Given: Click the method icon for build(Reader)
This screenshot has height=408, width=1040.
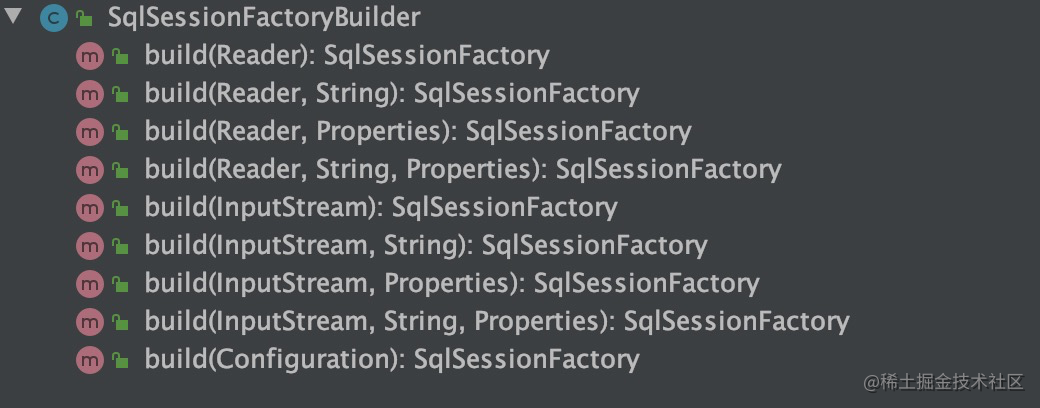Looking at the screenshot, I should pos(90,56).
